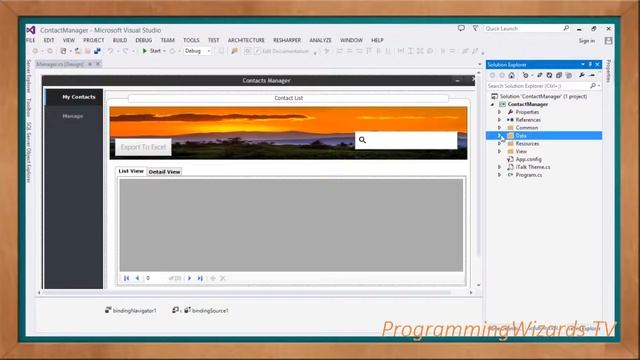640x360 pixels.
Task: Click the Visual Studio logo icon
Action: 31,30
